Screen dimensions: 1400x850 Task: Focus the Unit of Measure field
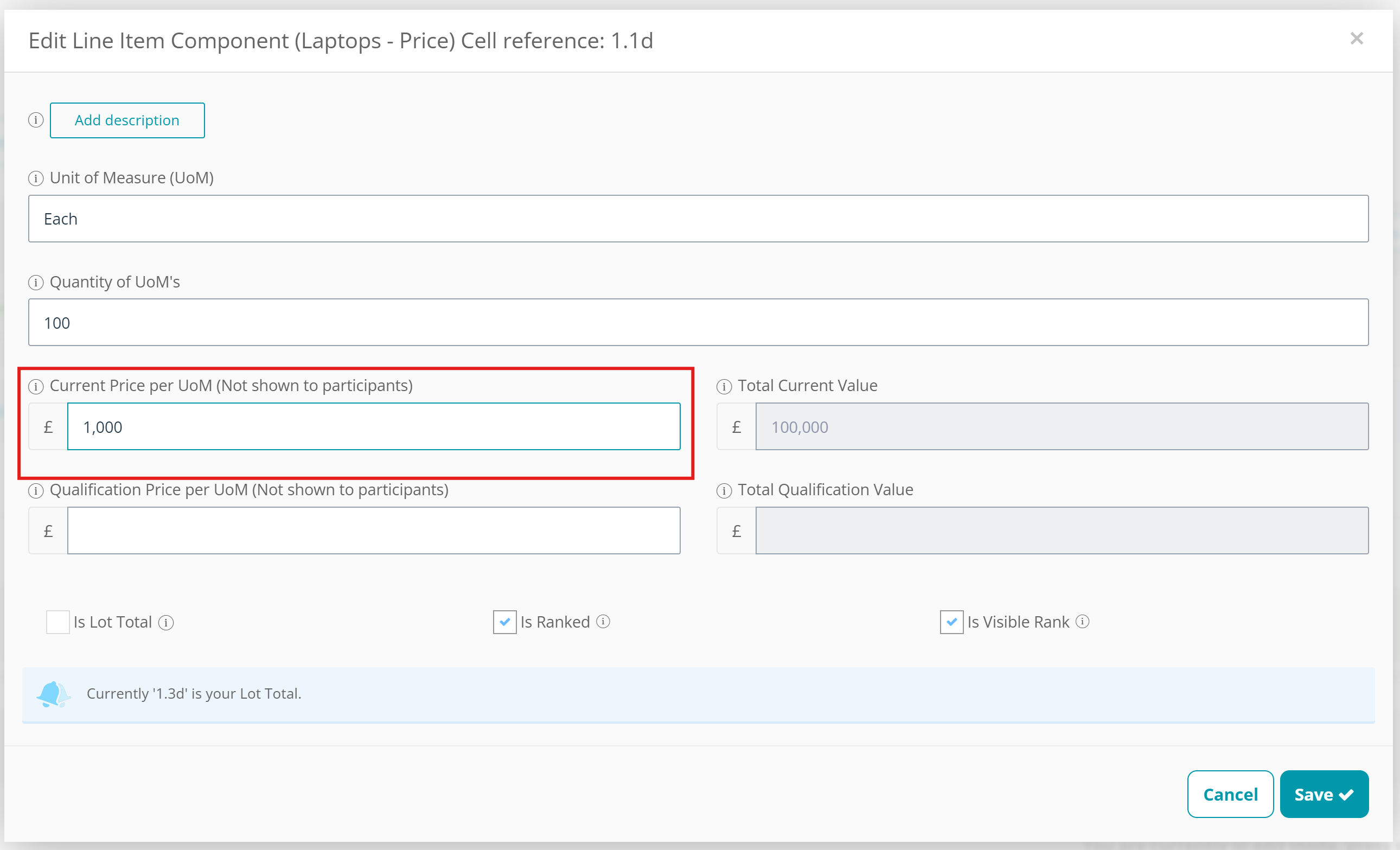click(x=698, y=219)
